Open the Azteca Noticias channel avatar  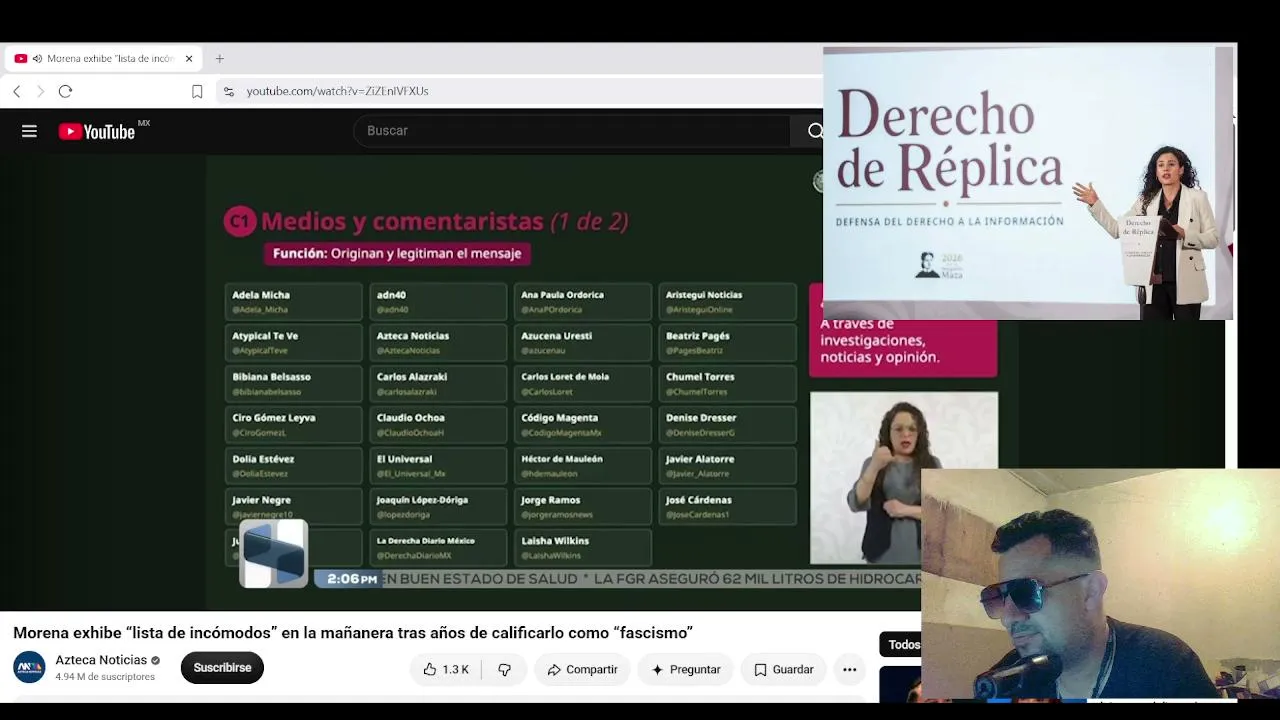29,667
